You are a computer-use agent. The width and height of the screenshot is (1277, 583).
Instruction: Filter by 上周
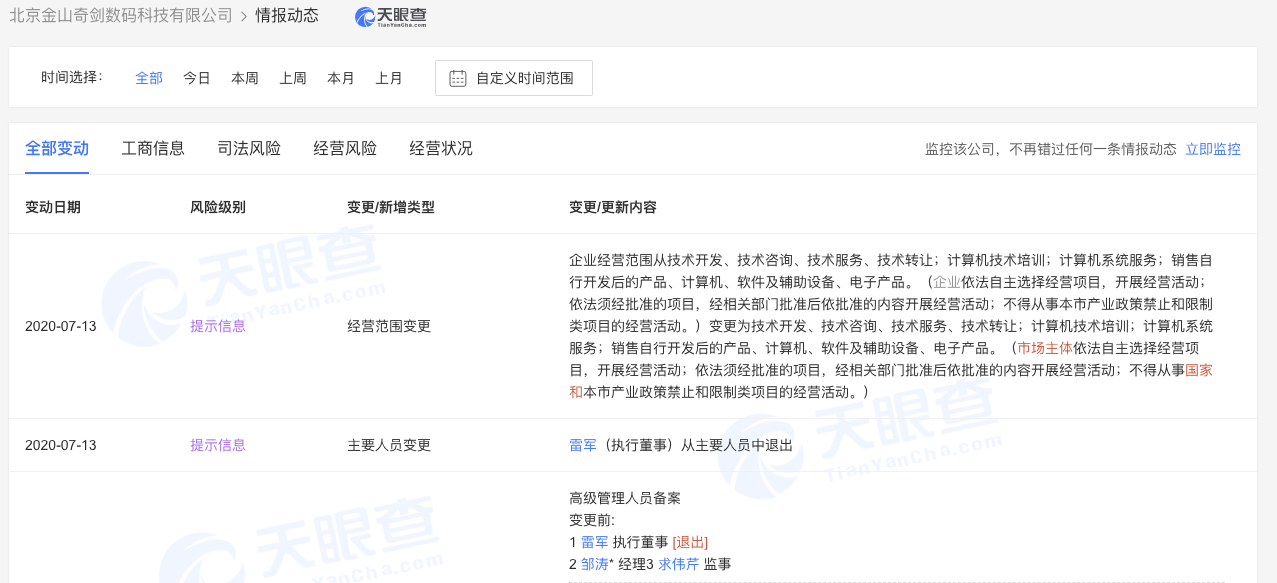pos(293,78)
